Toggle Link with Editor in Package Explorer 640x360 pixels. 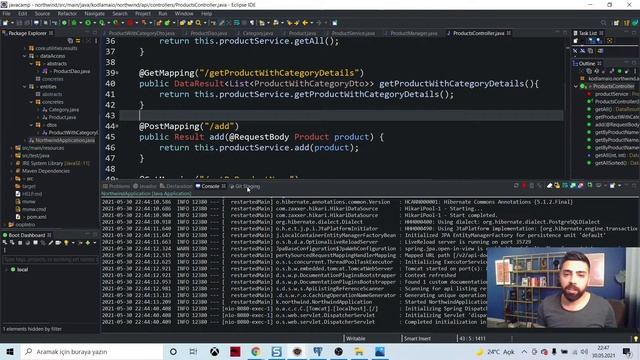click(78, 41)
